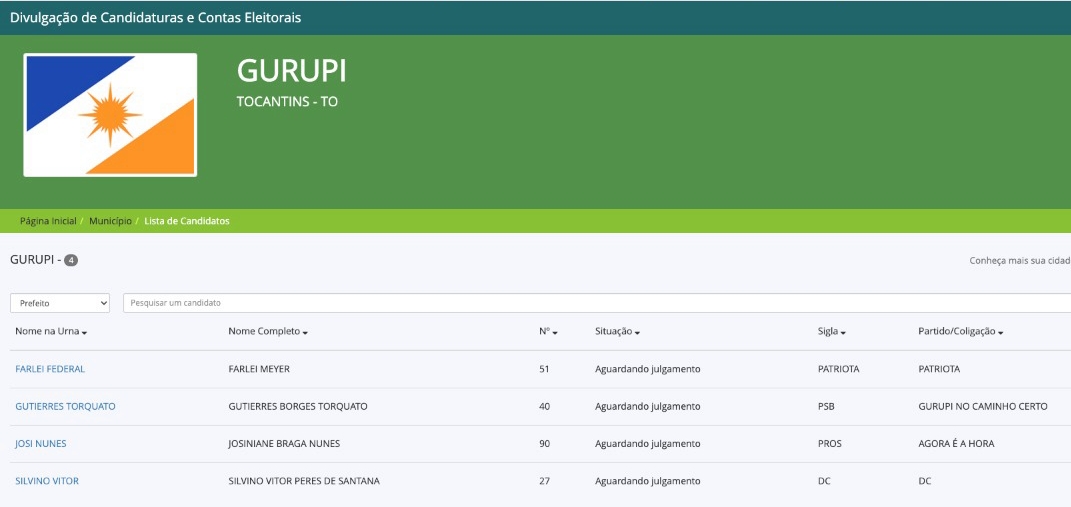Screen dimensions: 1071x507
Task: Click the candidate count badge showing 4
Action: [71, 260]
